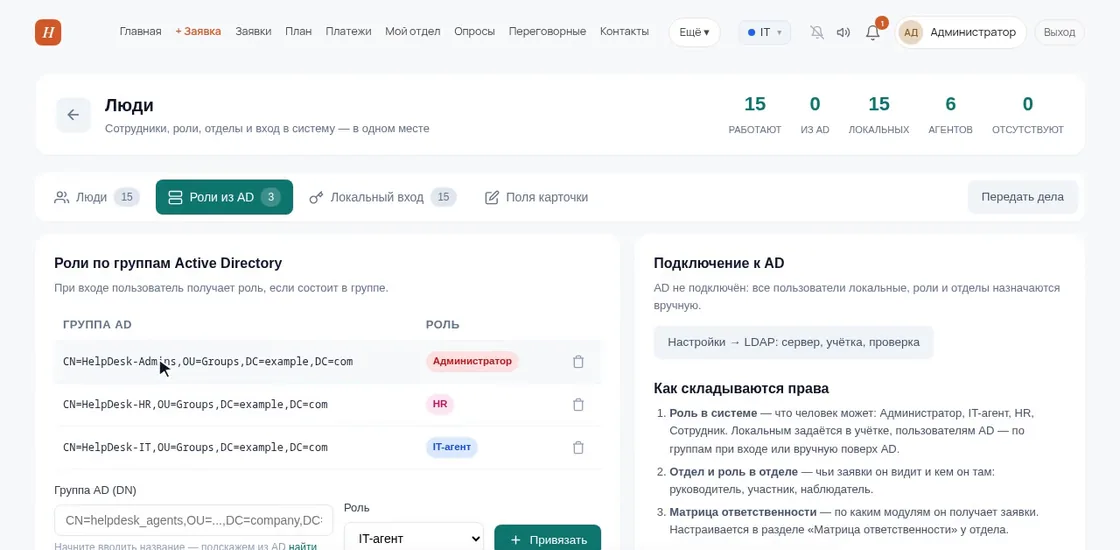Click the Администратор role badge

472,361
